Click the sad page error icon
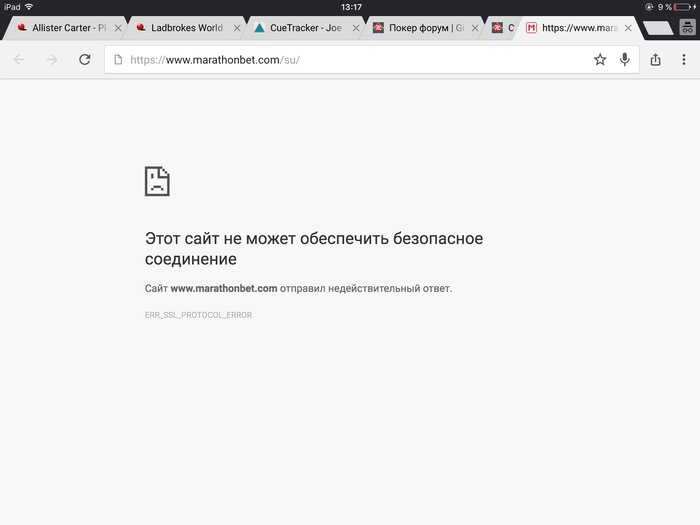 (157, 181)
